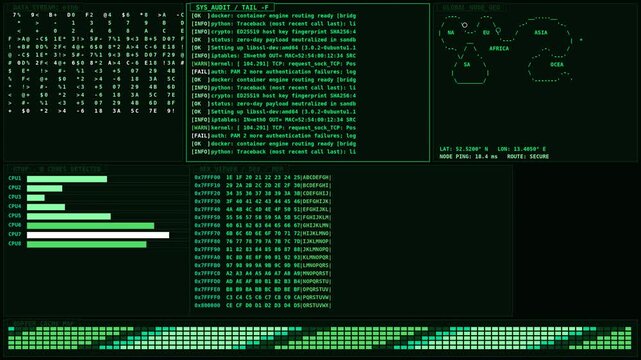Click the NA region label on map
The image size is (641, 360).
[450, 32]
